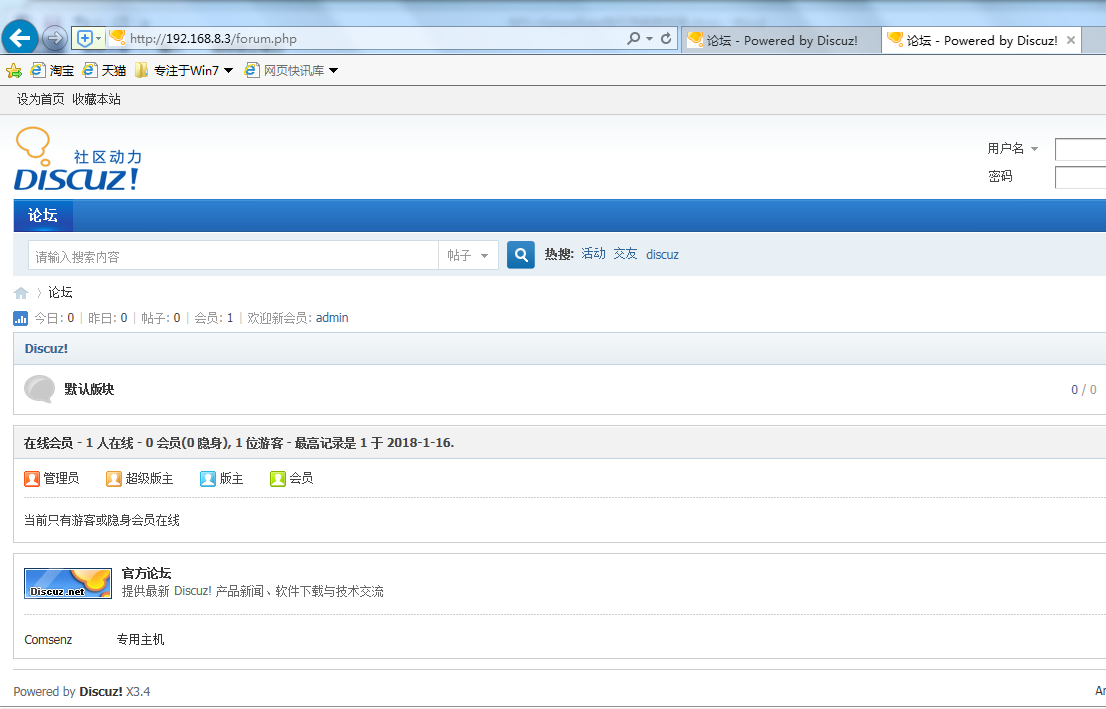This screenshot has height=709, width=1106.
Task: Click the compatibility shield icon in address bar
Action: (x=85, y=38)
